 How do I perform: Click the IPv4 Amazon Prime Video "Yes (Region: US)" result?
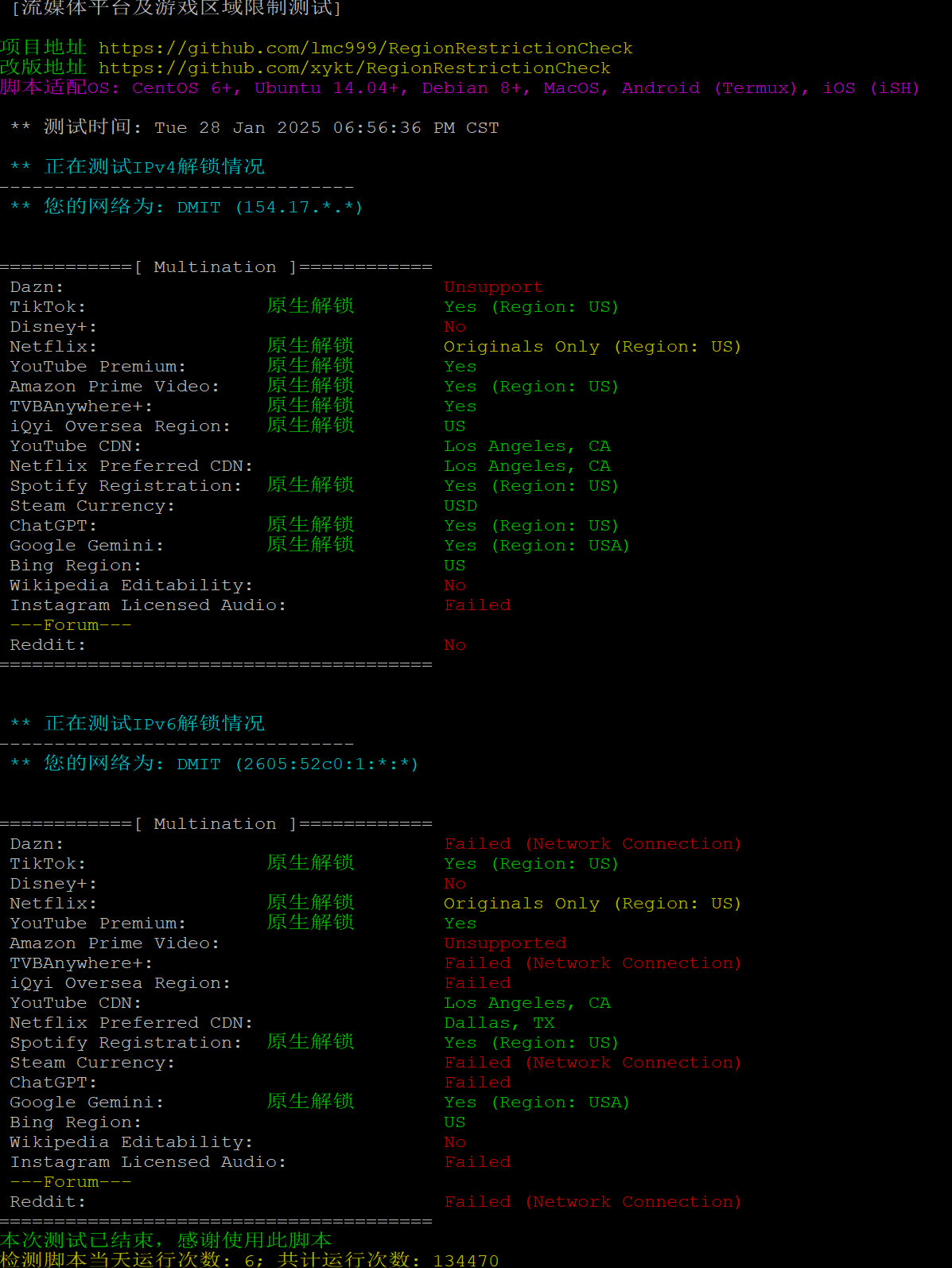[531, 387]
